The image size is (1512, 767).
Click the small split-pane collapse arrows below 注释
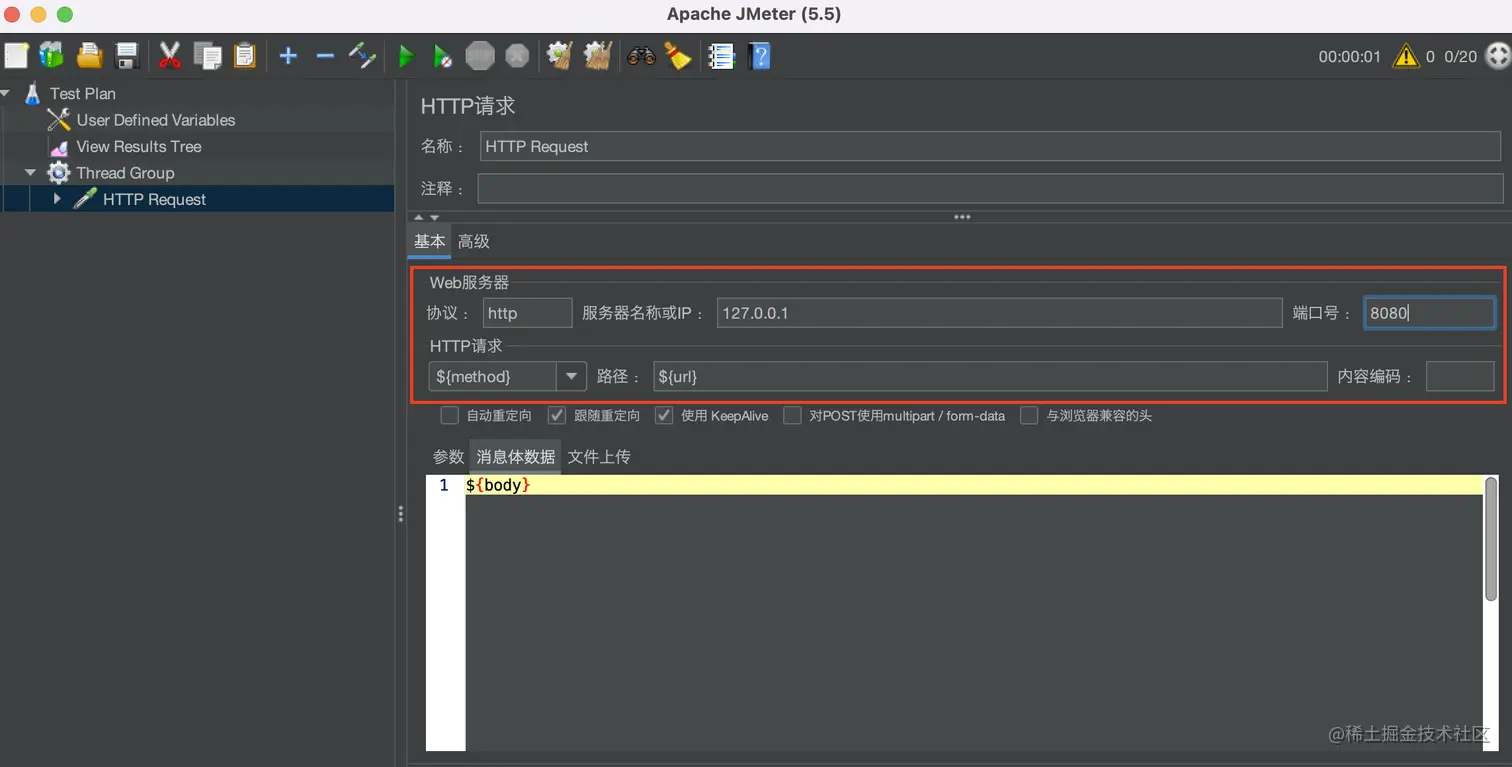(427, 217)
